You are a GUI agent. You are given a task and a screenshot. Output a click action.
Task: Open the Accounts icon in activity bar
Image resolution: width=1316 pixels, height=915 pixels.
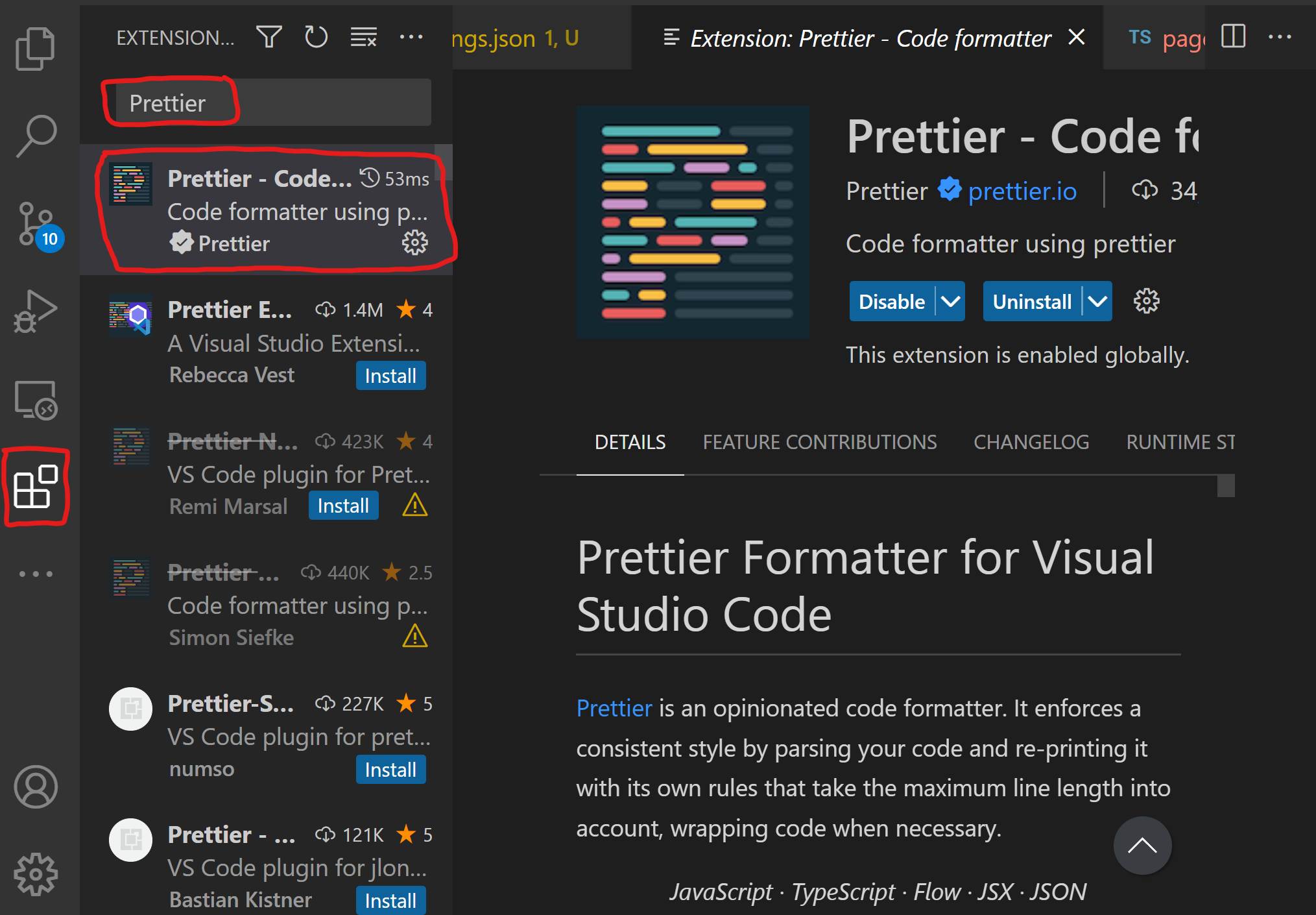click(x=36, y=787)
